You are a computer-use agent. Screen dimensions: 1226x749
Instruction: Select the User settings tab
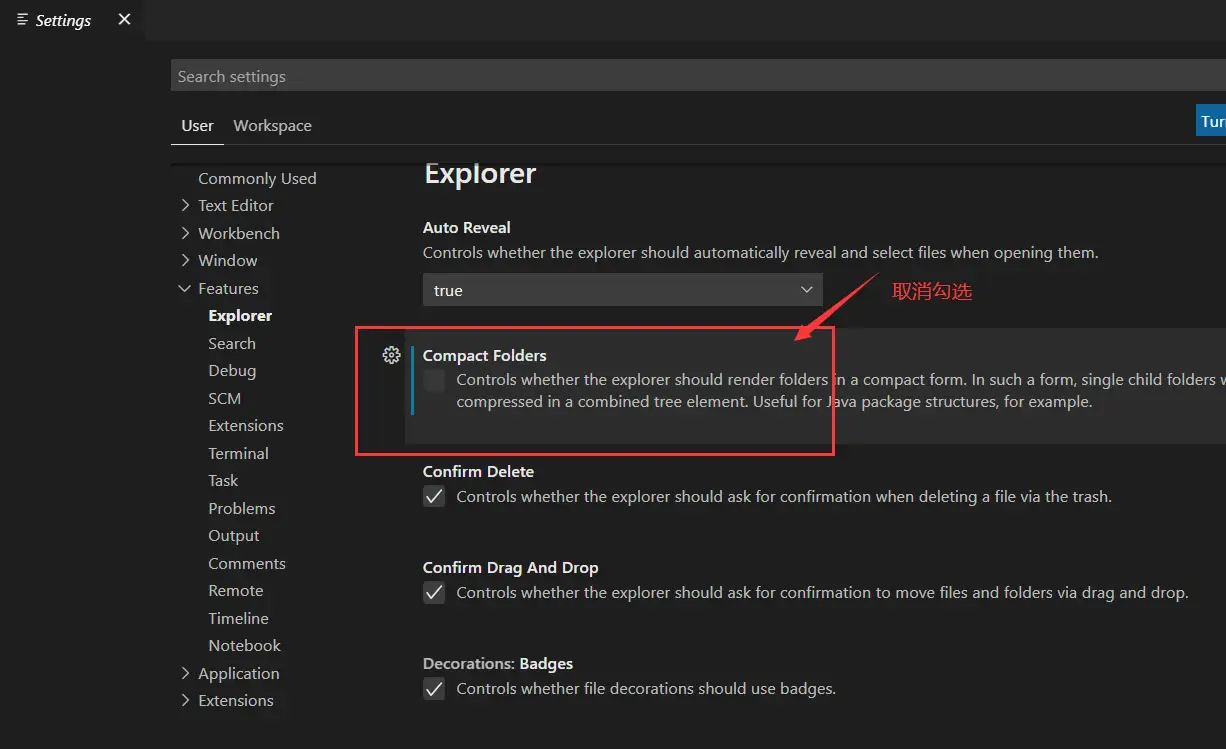coord(197,125)
